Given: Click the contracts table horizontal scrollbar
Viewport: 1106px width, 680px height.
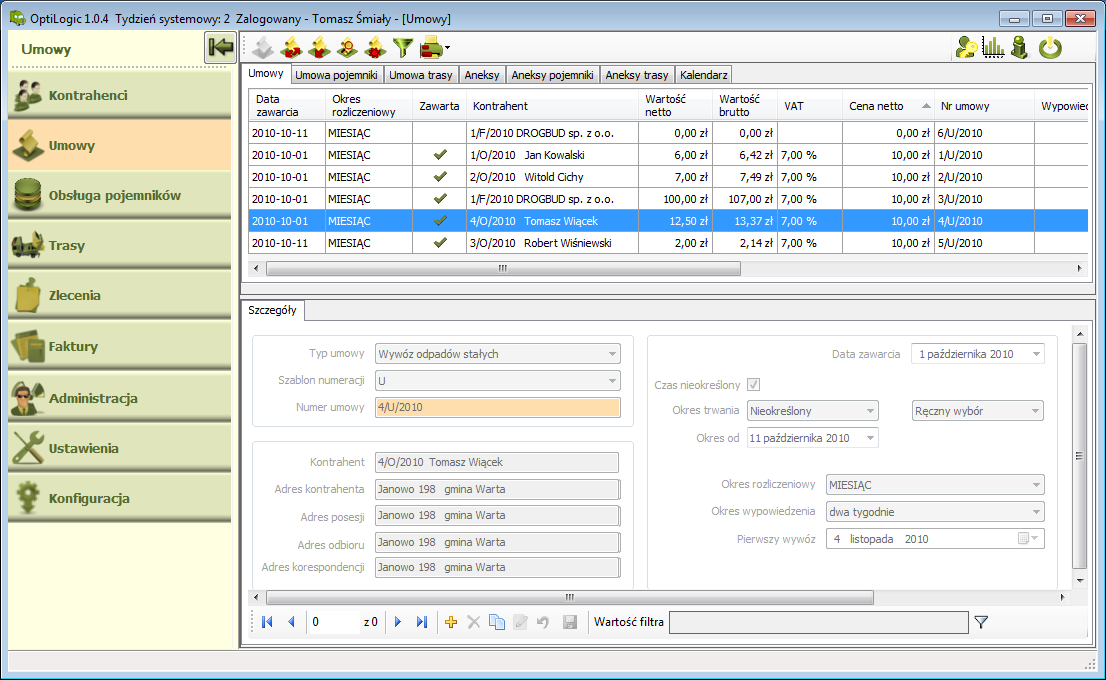Looking at the screenshot, I should 503,268.
